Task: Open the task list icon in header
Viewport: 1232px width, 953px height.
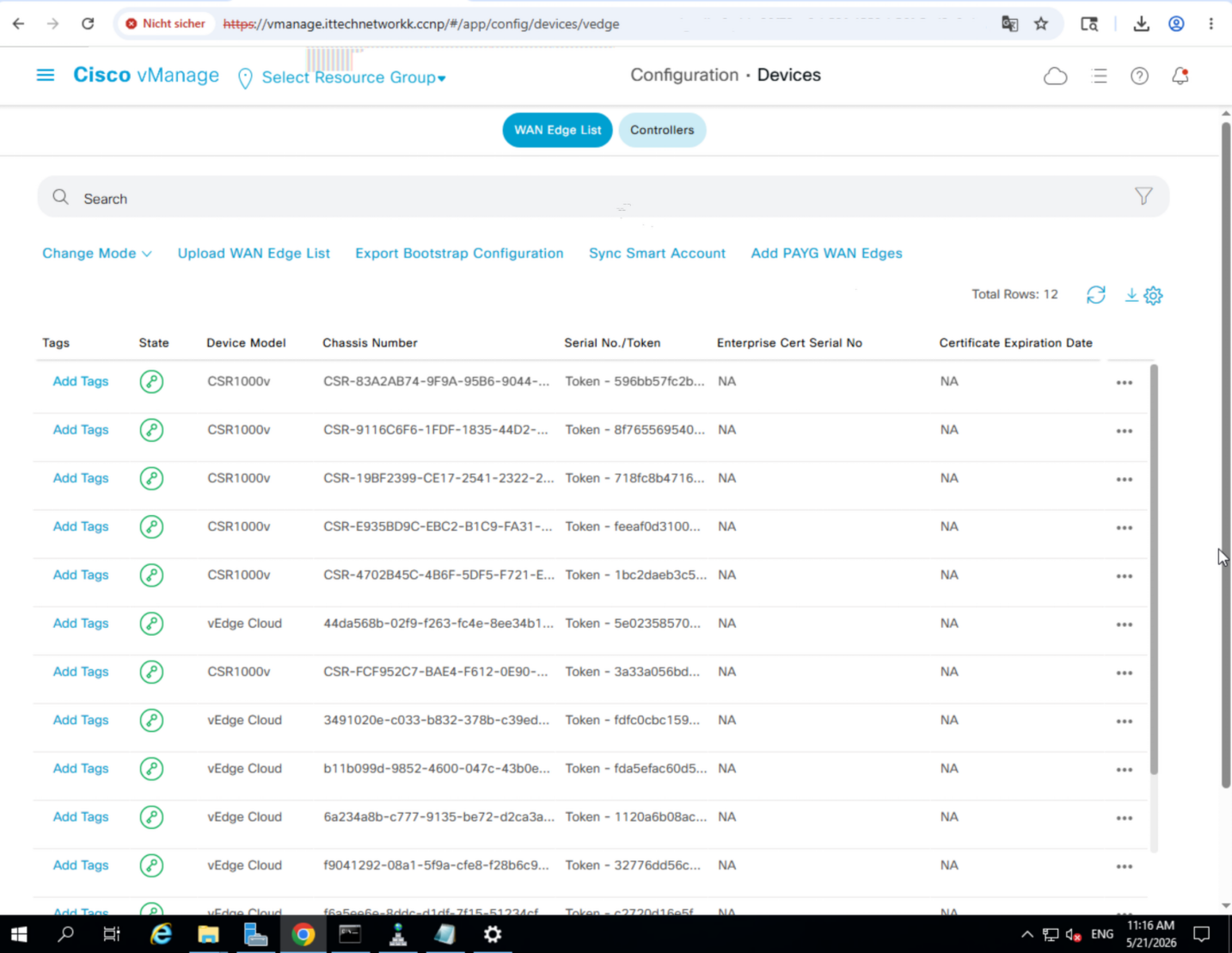Action: (x=1099, y=77)
